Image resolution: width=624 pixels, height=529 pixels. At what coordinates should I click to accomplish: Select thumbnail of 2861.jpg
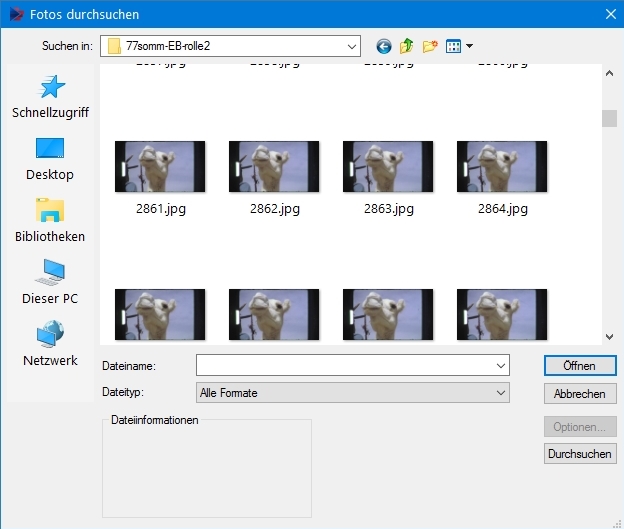[x=160, y=166]
